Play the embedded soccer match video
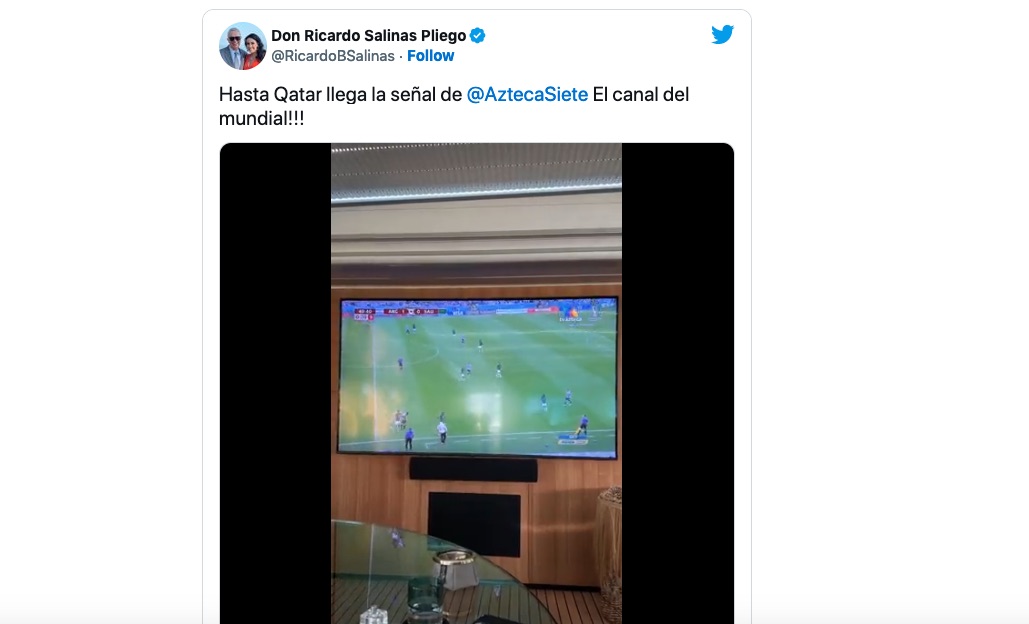This screenshot has height=624, width=1029. (476, 383)
